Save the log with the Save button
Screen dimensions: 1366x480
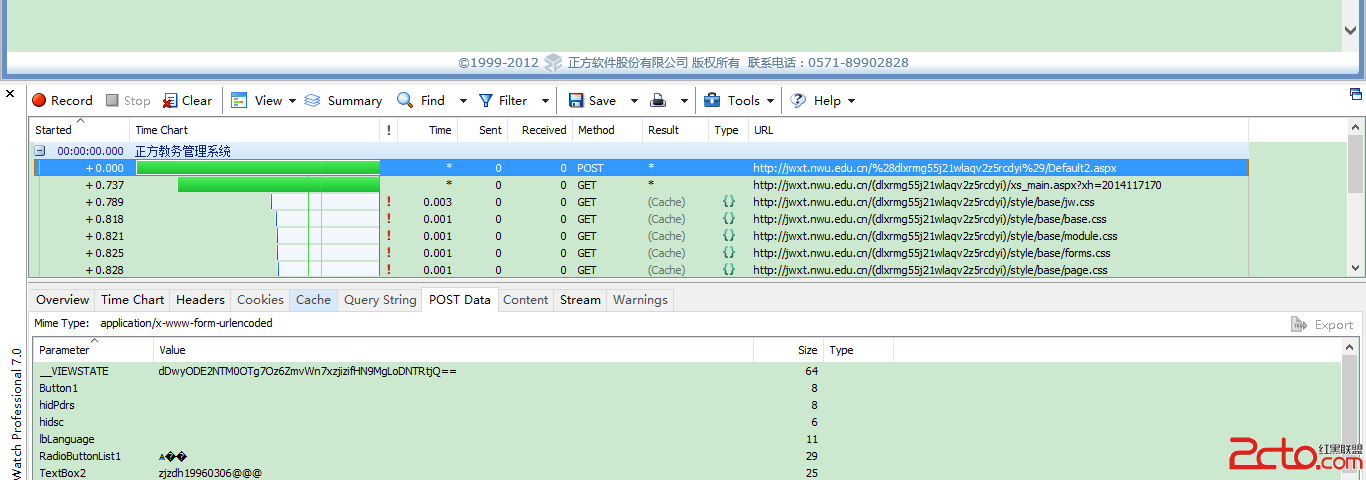(592, 100)
